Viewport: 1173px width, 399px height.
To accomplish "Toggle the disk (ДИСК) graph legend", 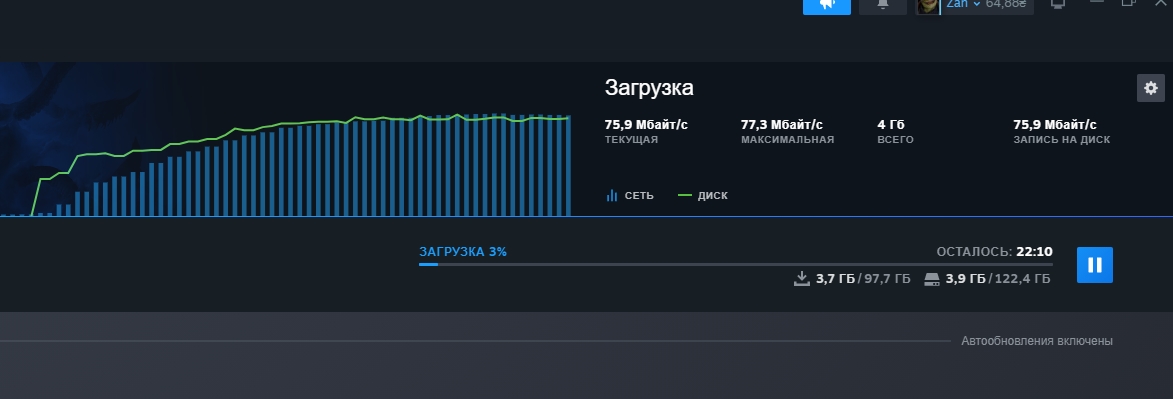I will pyautogui.click(x=702, y=195).
